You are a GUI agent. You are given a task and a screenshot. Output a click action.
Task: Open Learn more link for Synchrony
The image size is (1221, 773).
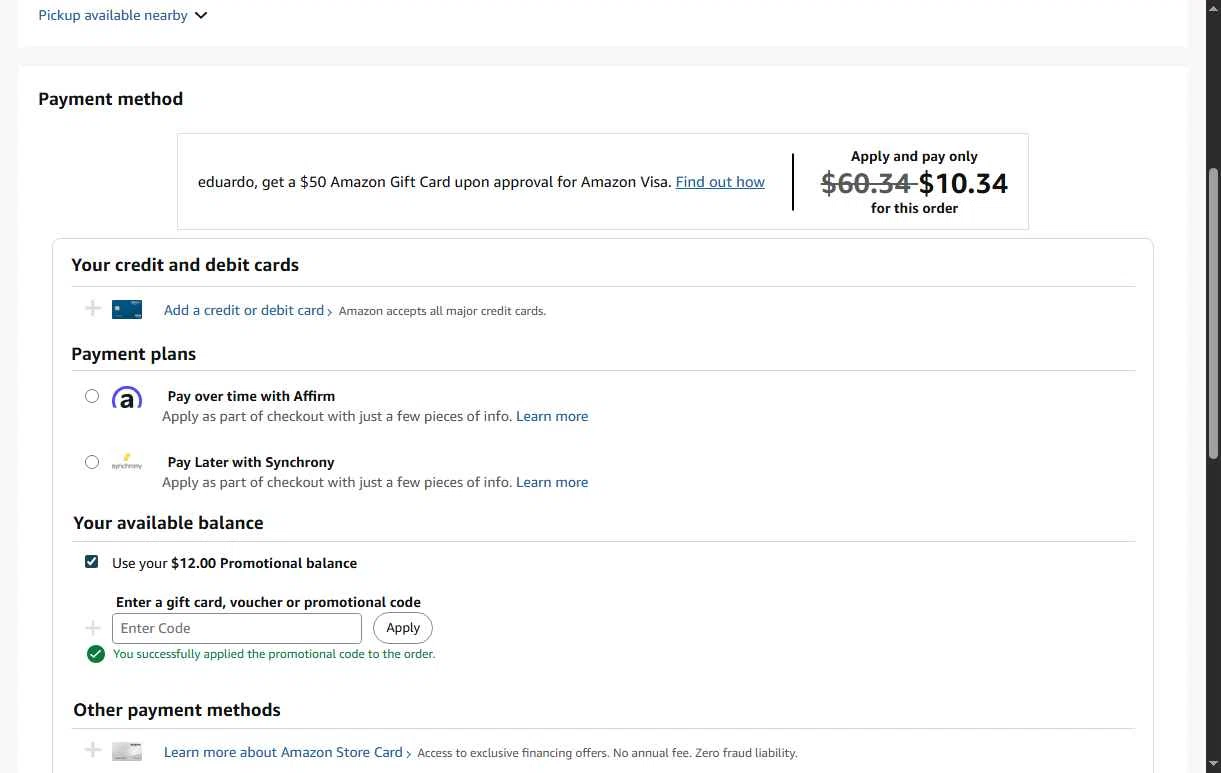(x=552, y=482)
